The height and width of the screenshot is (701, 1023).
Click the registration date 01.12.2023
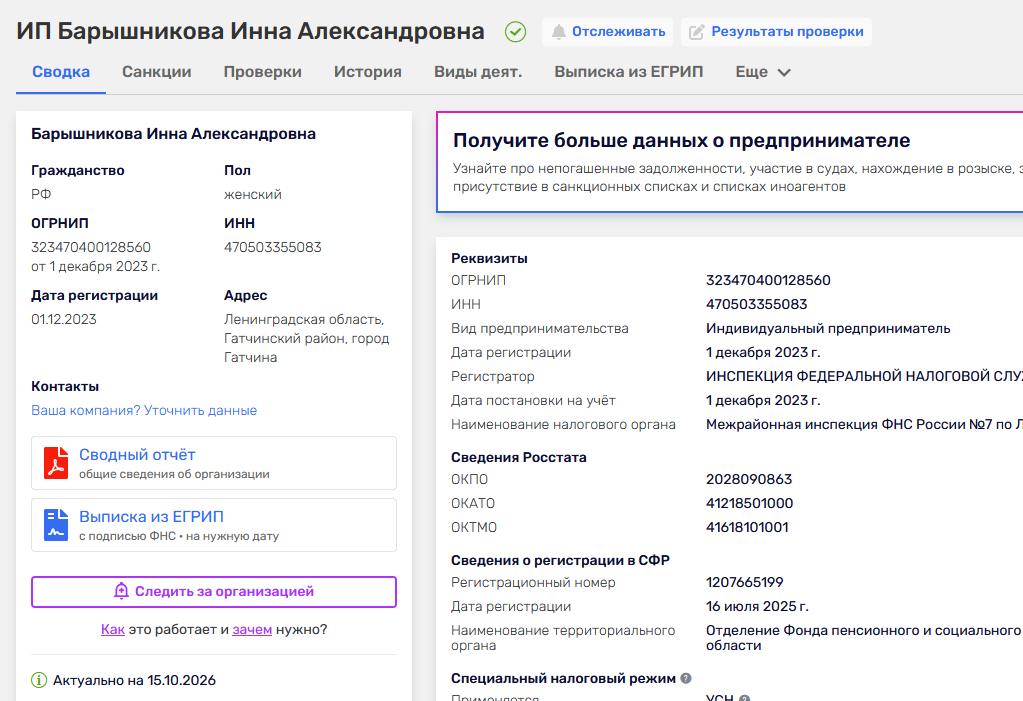(x=64, y=320)
